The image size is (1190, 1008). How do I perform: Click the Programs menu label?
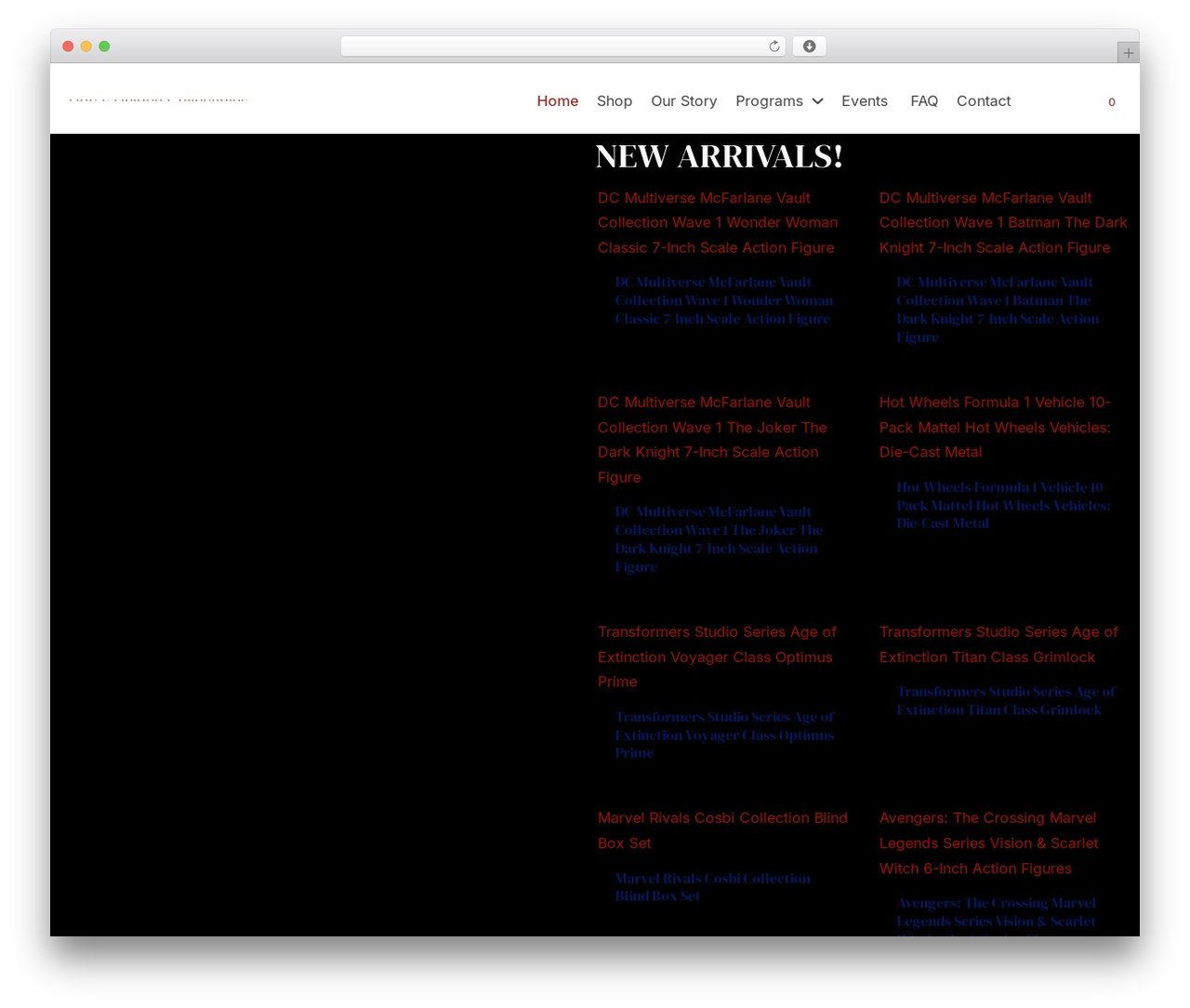(x=769, y=101)
